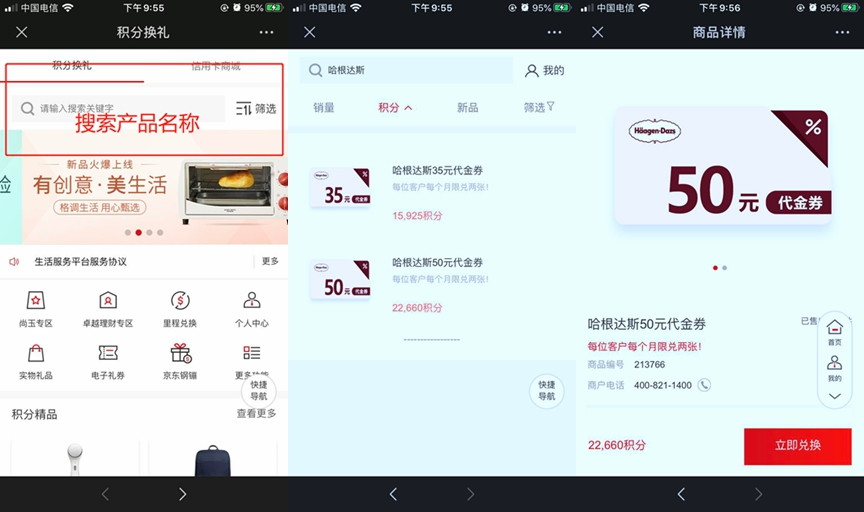The width and height of the screenshot is (864, 512).
Task: Click magnifier icon beside 哈根达斯 search text
Action: click(315, 71)
